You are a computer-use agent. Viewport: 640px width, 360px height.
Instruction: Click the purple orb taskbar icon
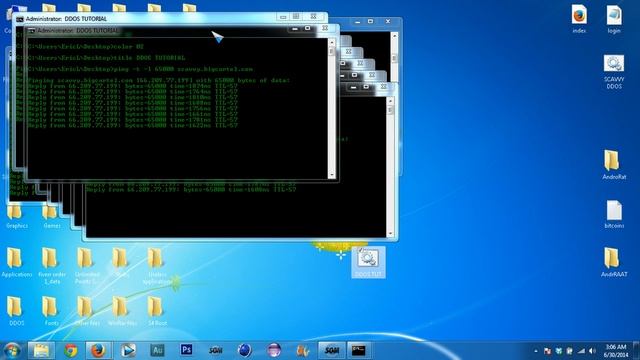[273, 350]
